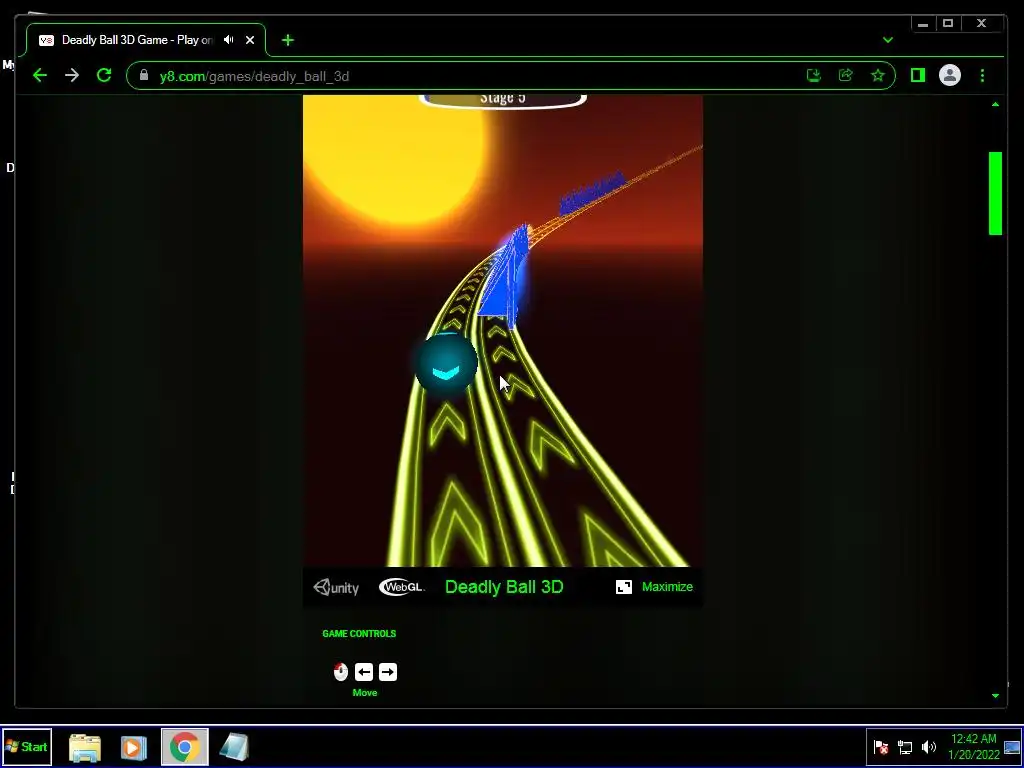This screenshot has height=768, width=1024.
Task: Click the Stage 5 indicator in game
Action: coord(503,99)
